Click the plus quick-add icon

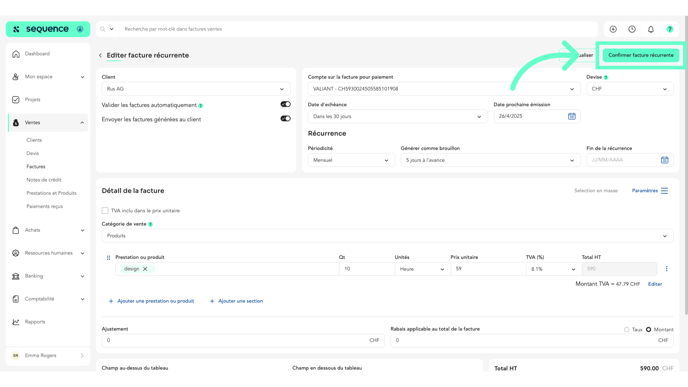click(x=613, y=29)
